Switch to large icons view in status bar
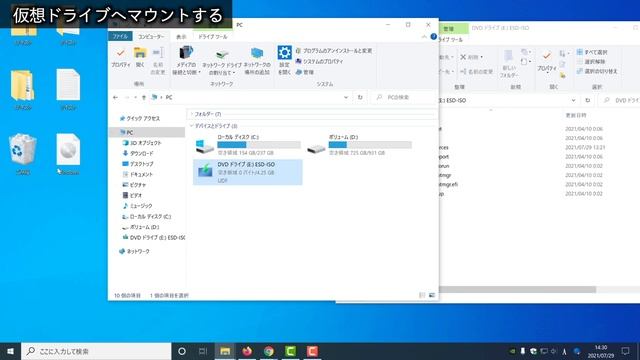This screenshot has width=640, height=360. click(x=432, y=295)
